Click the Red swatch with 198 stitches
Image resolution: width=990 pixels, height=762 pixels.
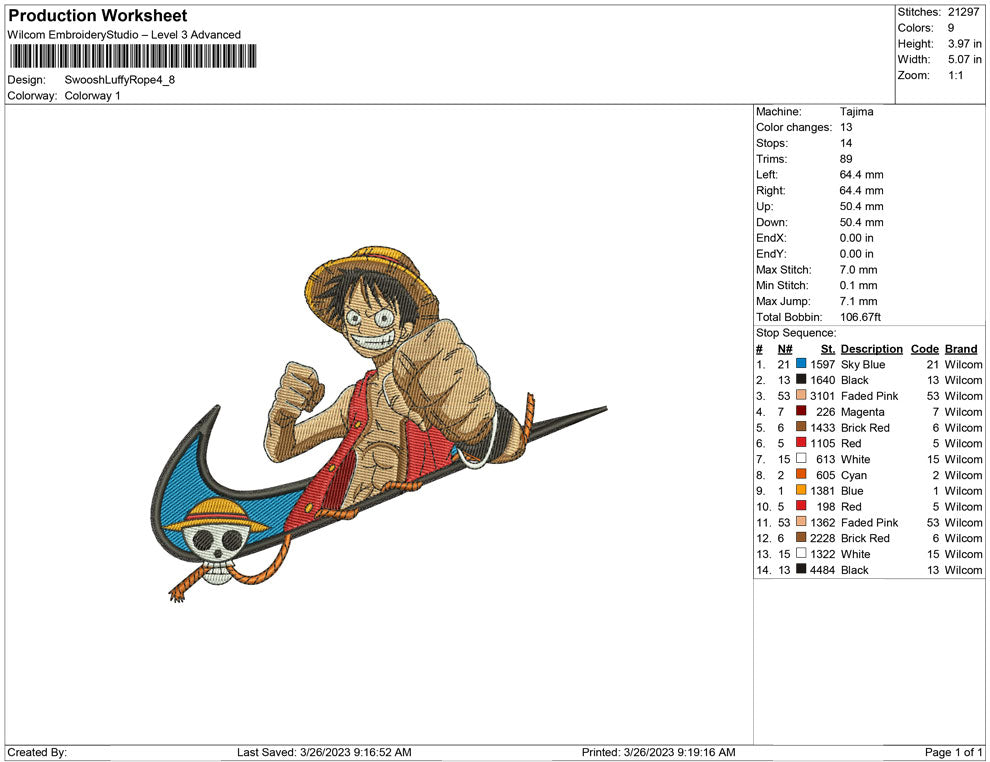point(801,506)
